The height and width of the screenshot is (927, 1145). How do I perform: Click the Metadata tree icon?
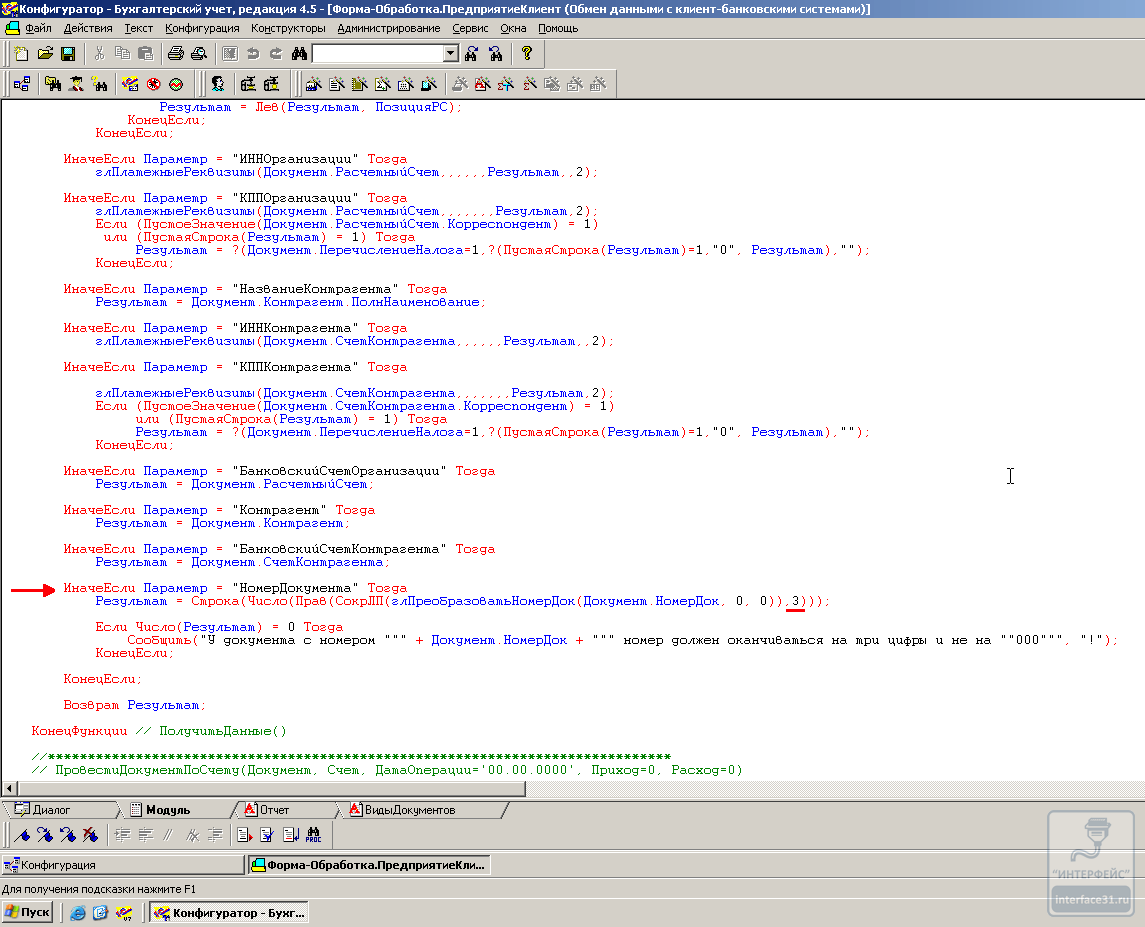21,84
